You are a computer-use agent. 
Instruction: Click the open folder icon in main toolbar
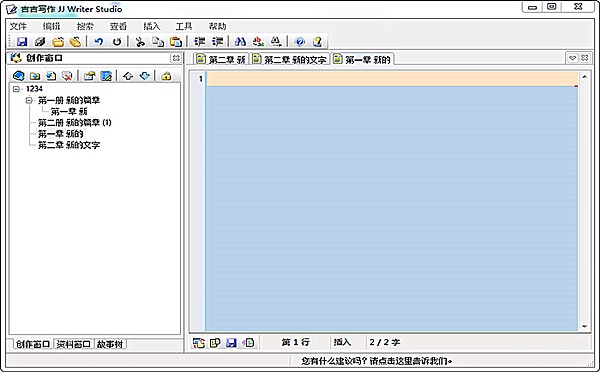point(58,41)
